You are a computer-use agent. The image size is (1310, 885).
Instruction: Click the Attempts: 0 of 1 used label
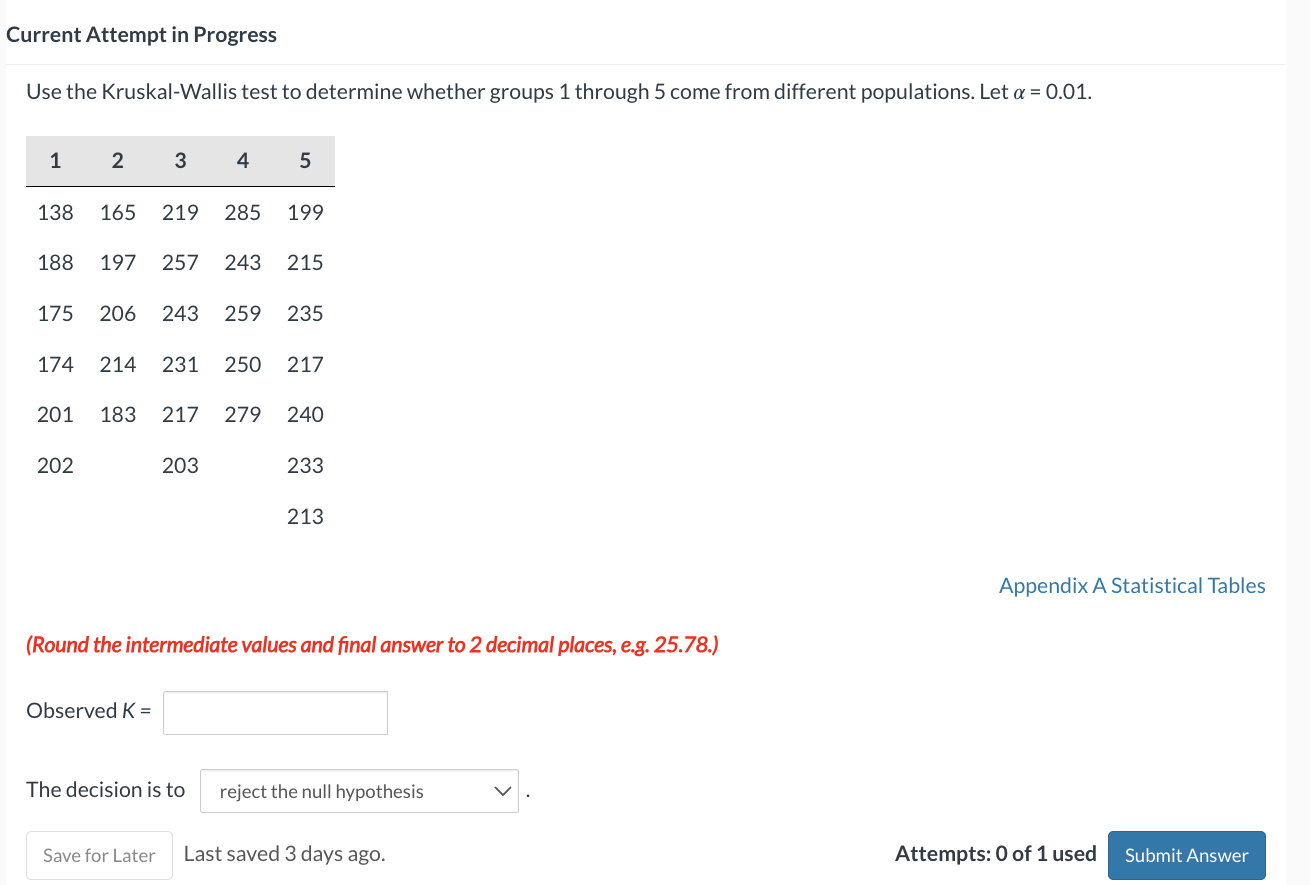pyautogui.click(x=994, y=853)
